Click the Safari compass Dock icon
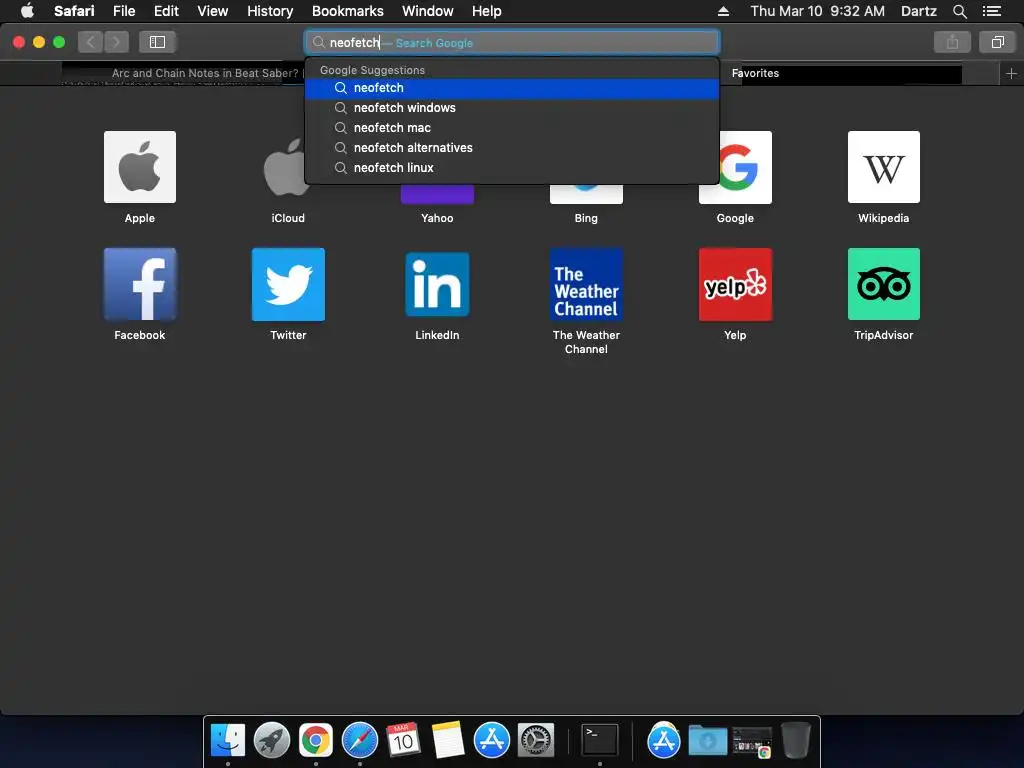 click(360, 740)
